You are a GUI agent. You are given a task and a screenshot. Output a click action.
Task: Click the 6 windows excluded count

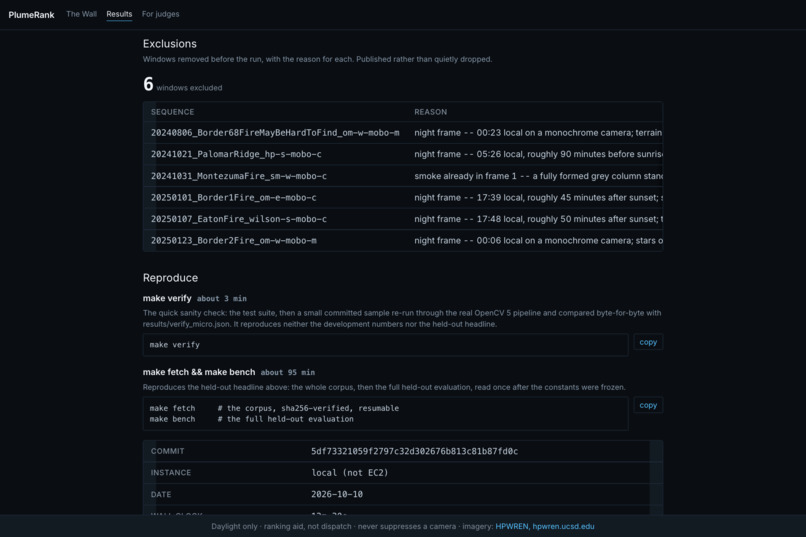point(182,84)
